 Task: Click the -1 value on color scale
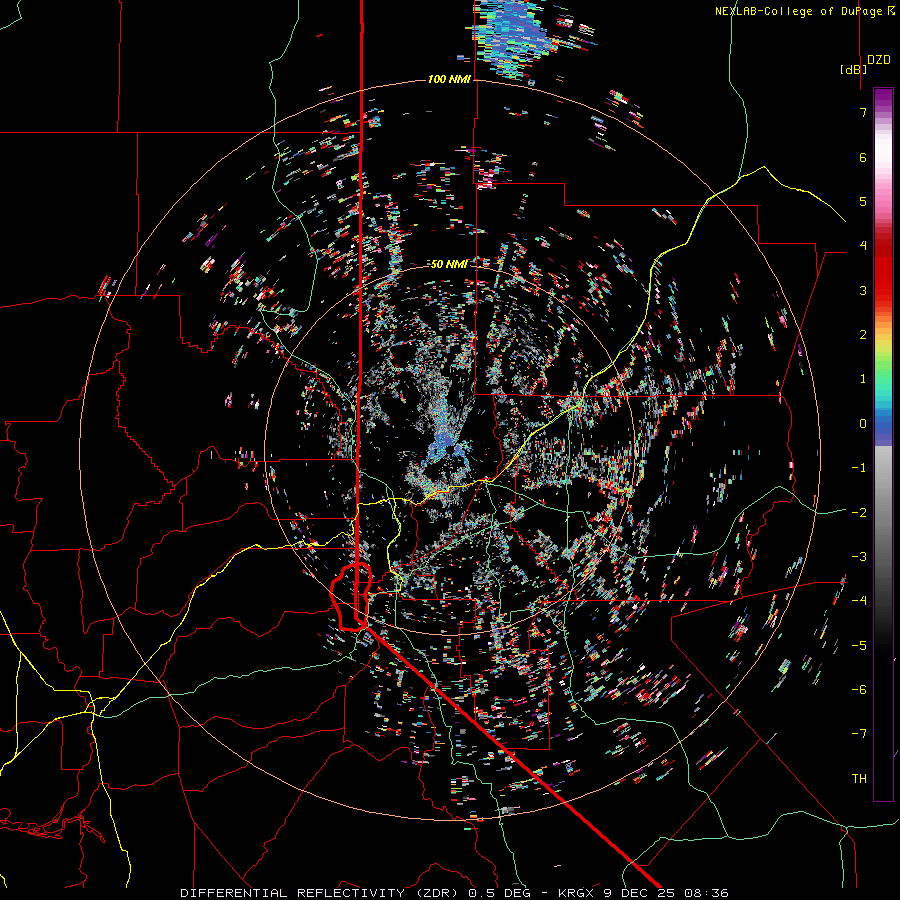tap(859, 468)
